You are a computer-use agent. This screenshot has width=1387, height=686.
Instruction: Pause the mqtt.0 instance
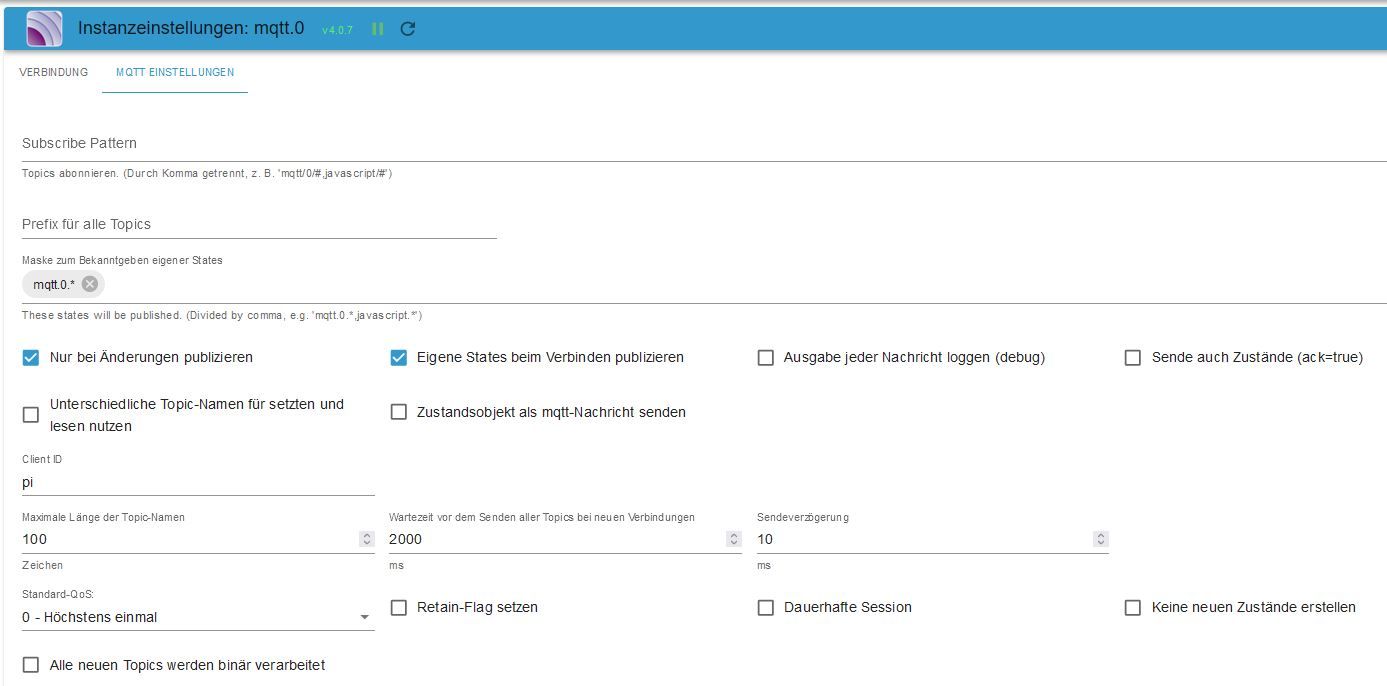click(x=378, y=29)
